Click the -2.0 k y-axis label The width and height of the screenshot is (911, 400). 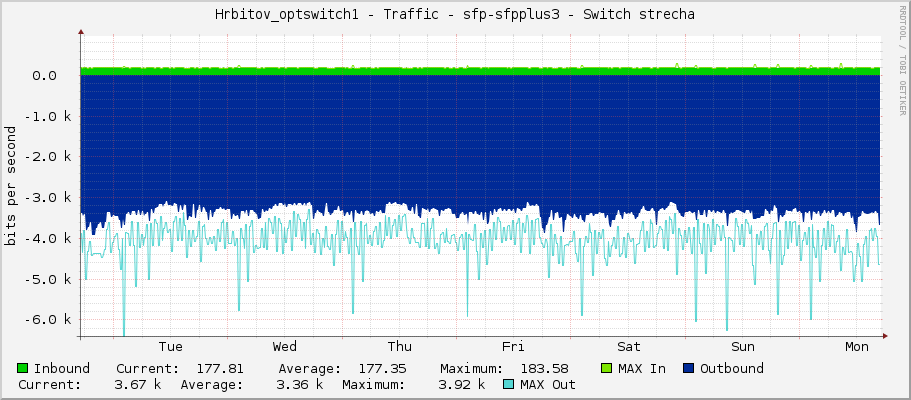click(48, 157)
